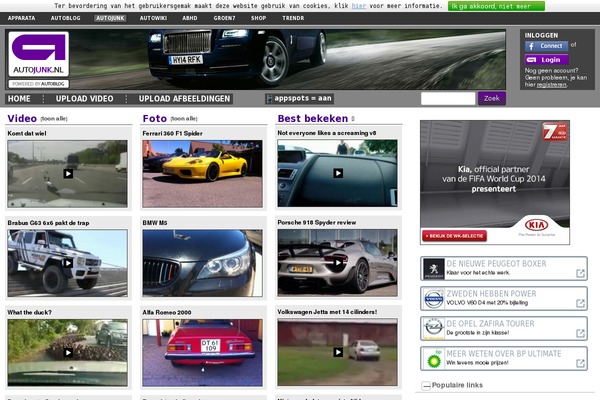Click the 'Bekijk de WK-selectie' button
This screenshot has height=400, width=600.
[454, 236]
